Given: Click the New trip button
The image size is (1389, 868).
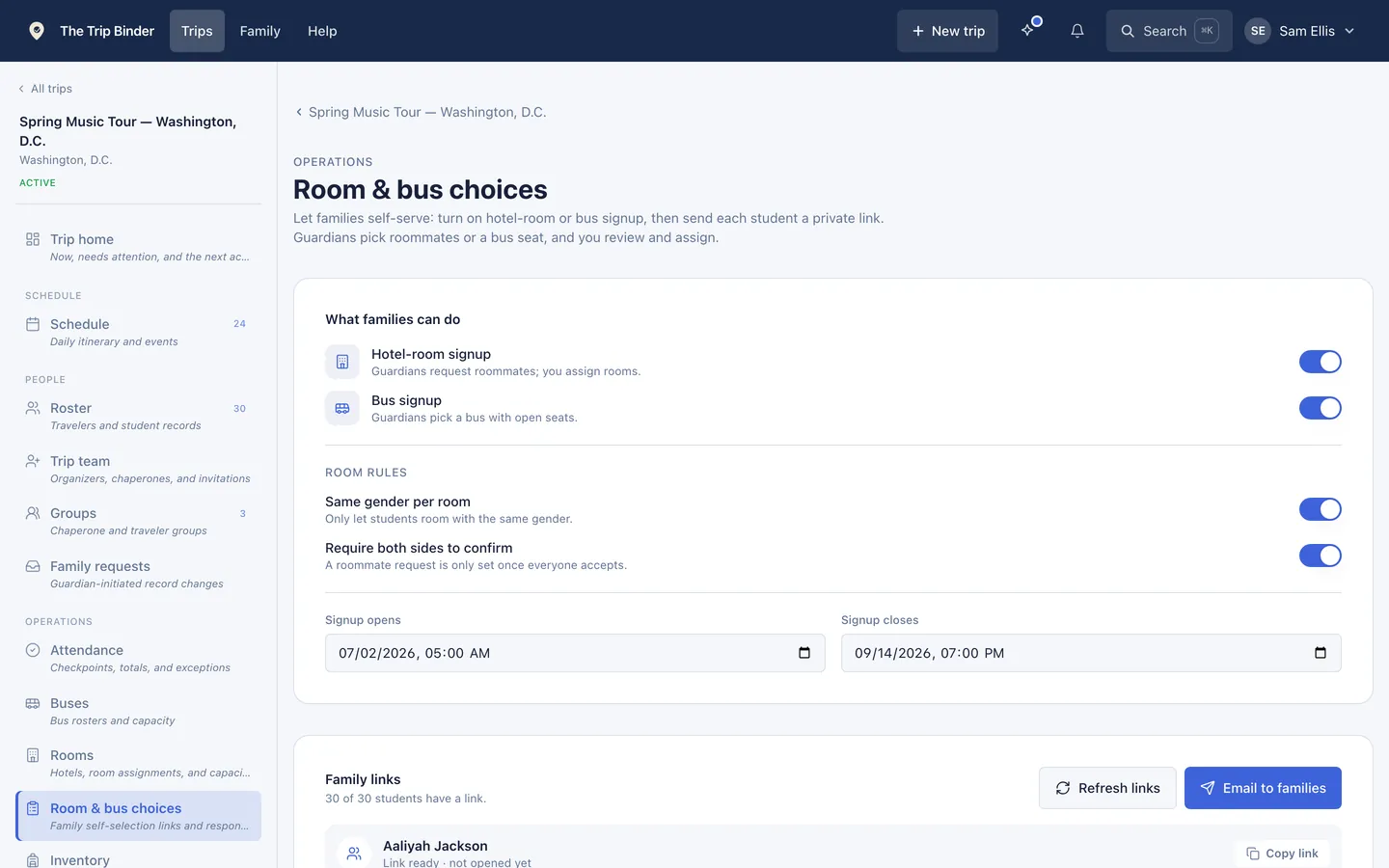Looking at the screenshot, I should coord(947,31).
